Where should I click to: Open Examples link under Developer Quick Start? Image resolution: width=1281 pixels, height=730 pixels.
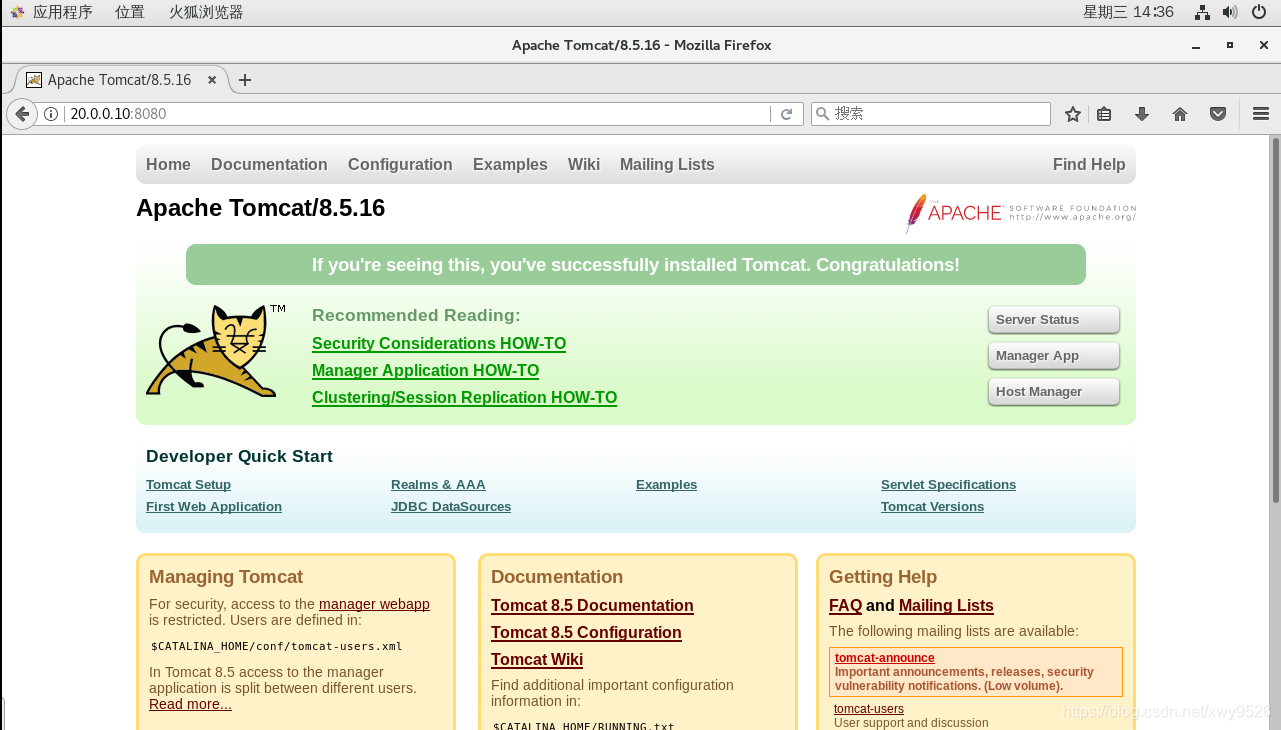click(666, 485)
